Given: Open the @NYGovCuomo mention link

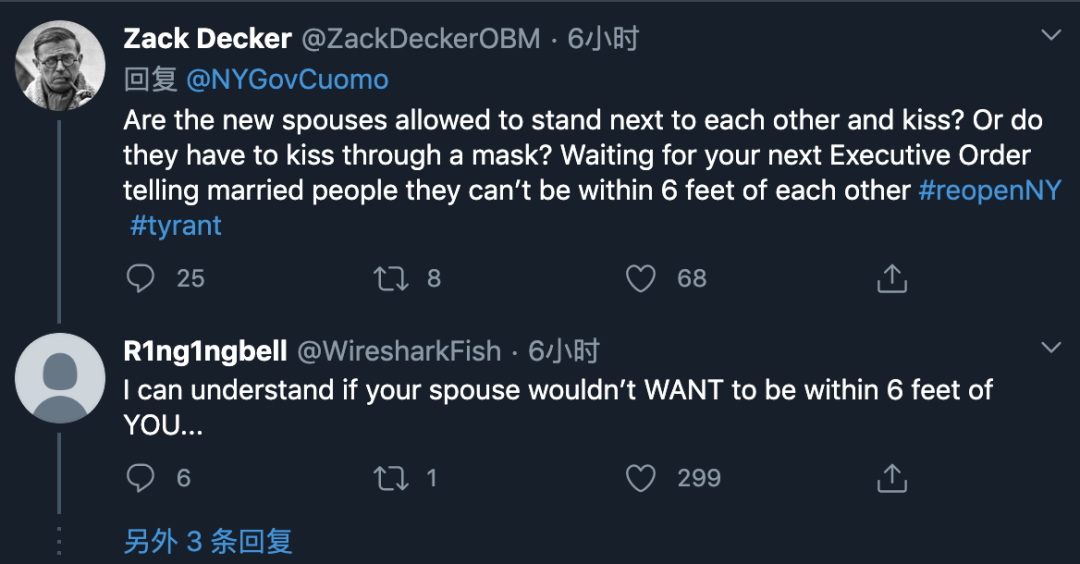Looking at the screenshot, I should (286, 80).
